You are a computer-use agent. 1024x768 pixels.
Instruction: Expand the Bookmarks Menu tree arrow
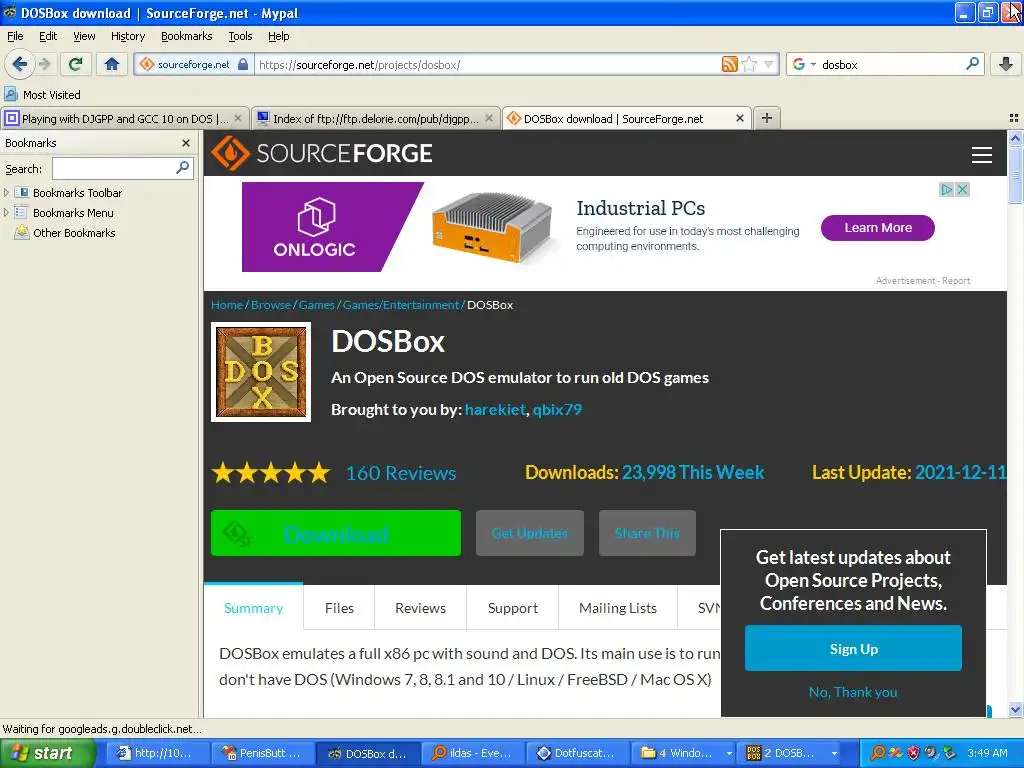tap(7, 213)
